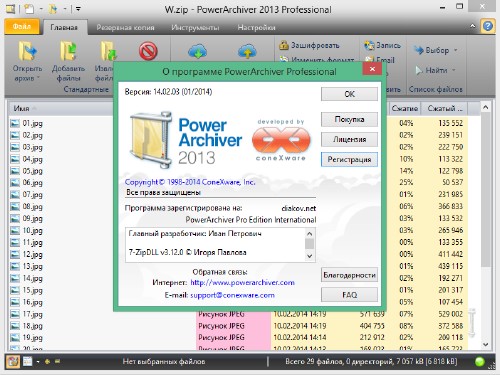Image resolution: width=500 pixels, height=375 pixels.
Task: Select the 01.jpg file icon
Action: [x=15, y=123]
